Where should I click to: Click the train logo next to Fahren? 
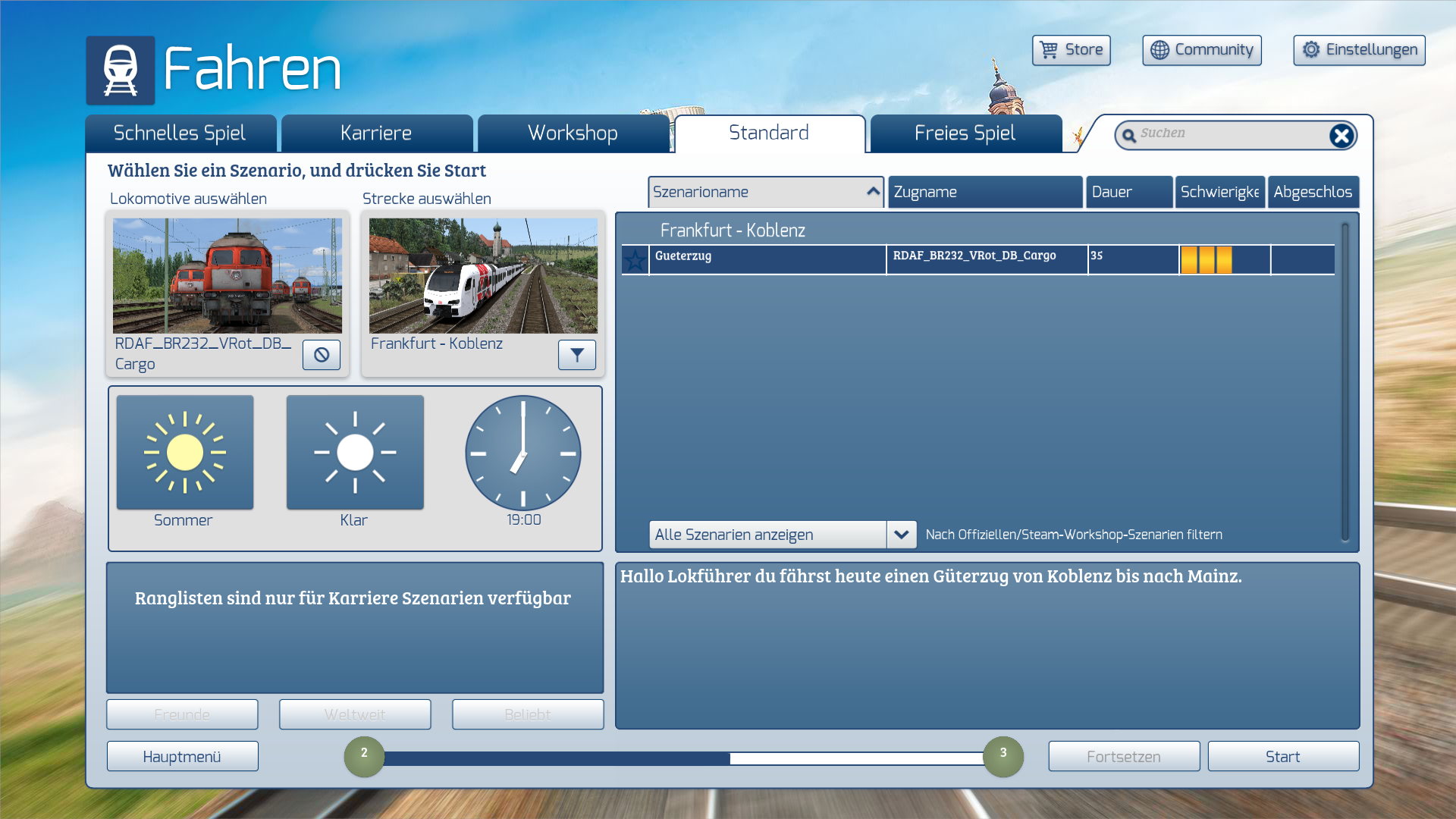coord(121,71)
